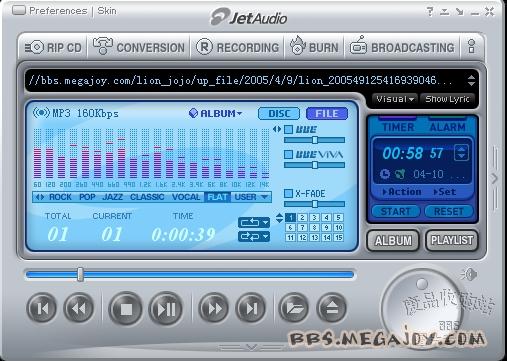Open the Rip CD tool
507x361 pixels.
53,47
